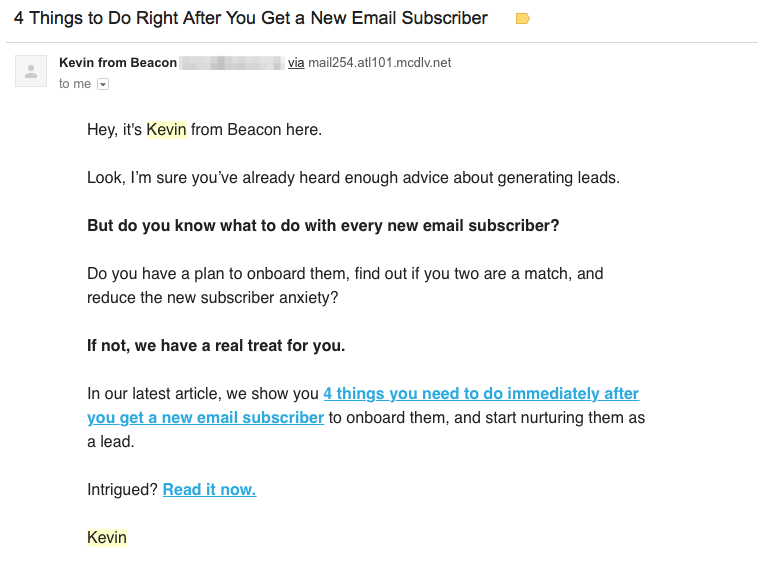This screenshot has width=758, height=567.
Task: Click bold sentence "But do you know what to do"
Action: 323,226
